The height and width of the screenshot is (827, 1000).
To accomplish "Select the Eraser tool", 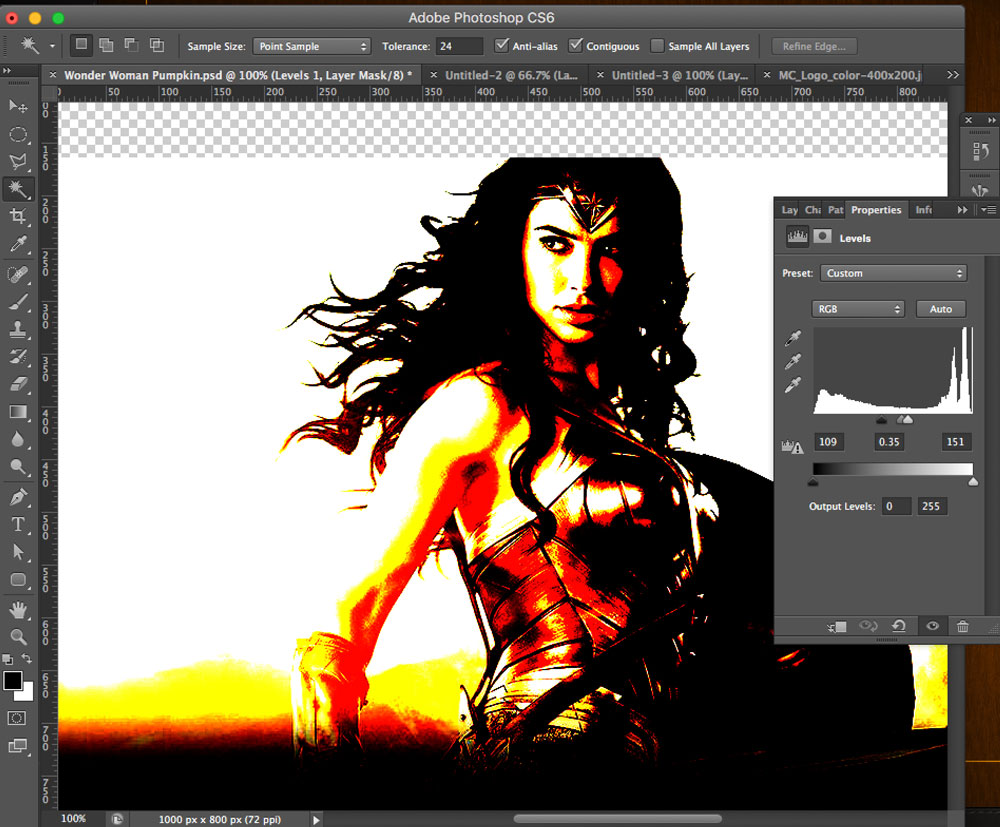I will pyautogui.click(x=17, y=383).
